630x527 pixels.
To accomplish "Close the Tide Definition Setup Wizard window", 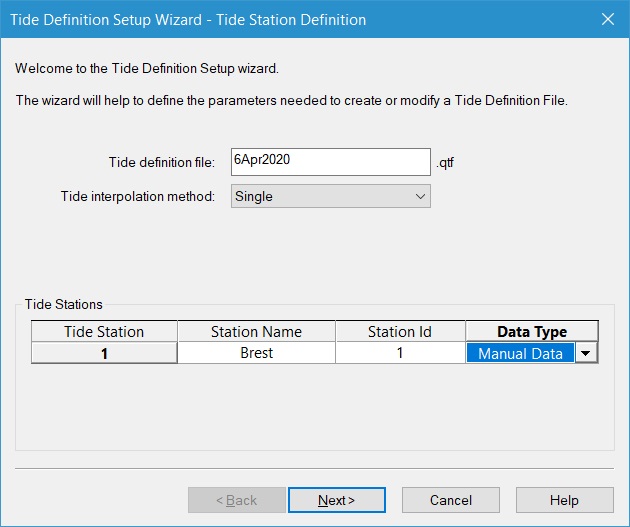I will (607, 19).
